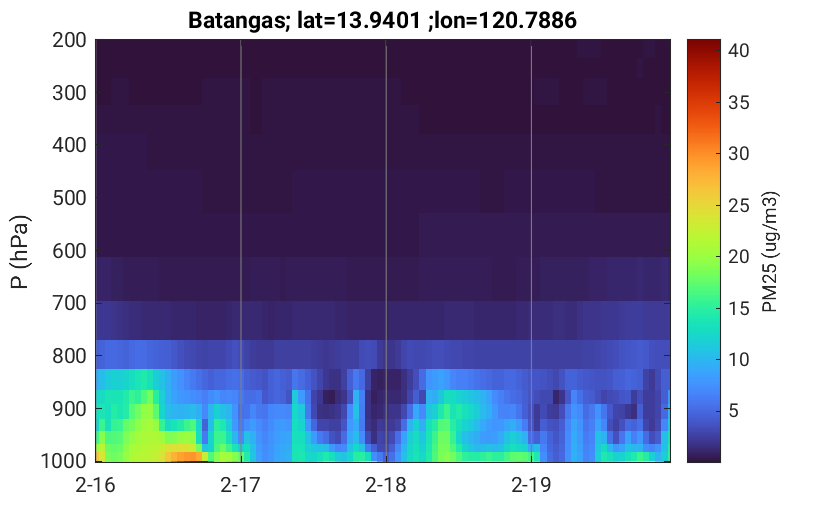Click the y-axis tick label '800'
This screenshot has height=521, width=833.
69,356
